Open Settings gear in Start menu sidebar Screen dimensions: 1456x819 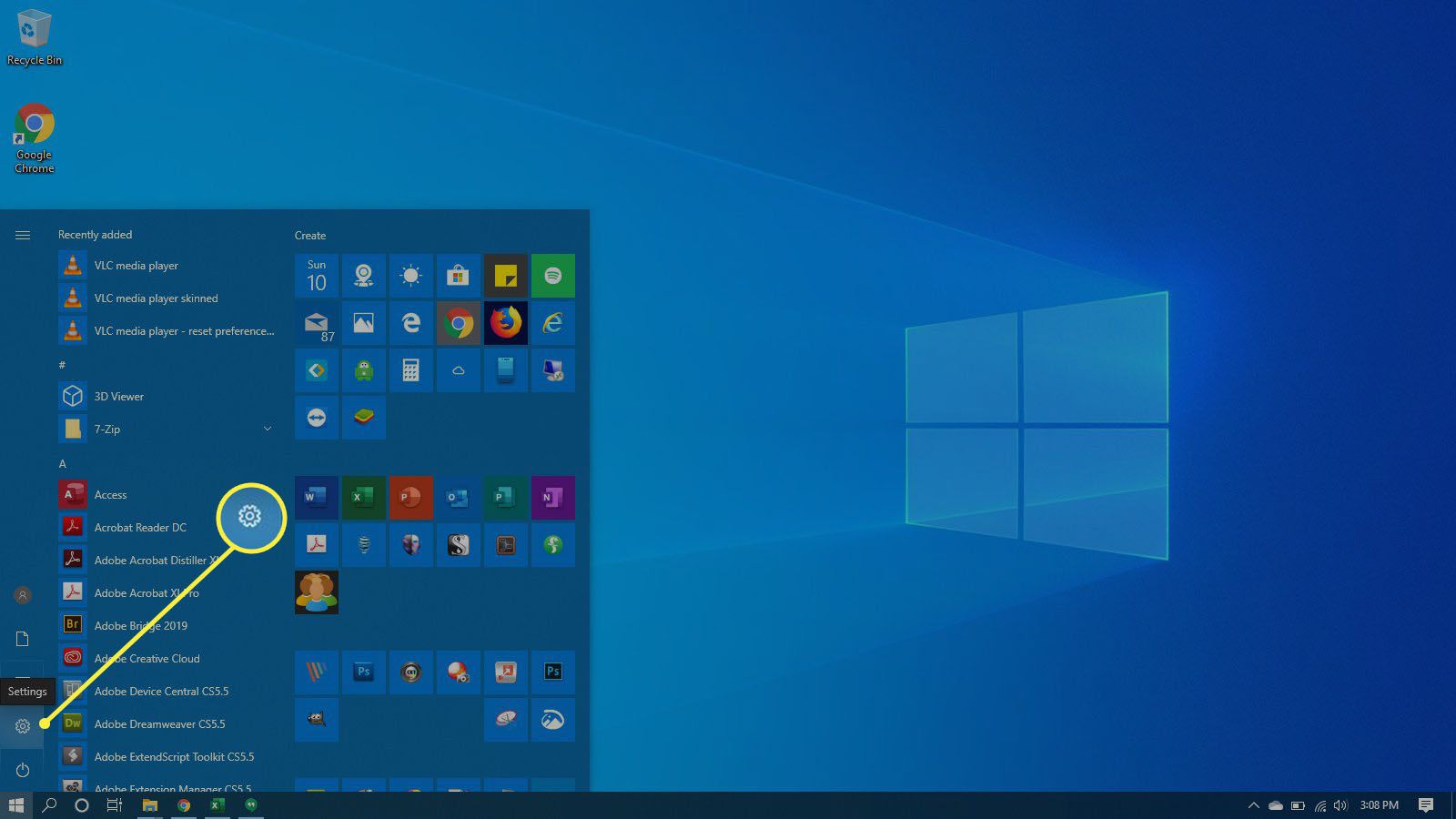[x=23, y=726]
